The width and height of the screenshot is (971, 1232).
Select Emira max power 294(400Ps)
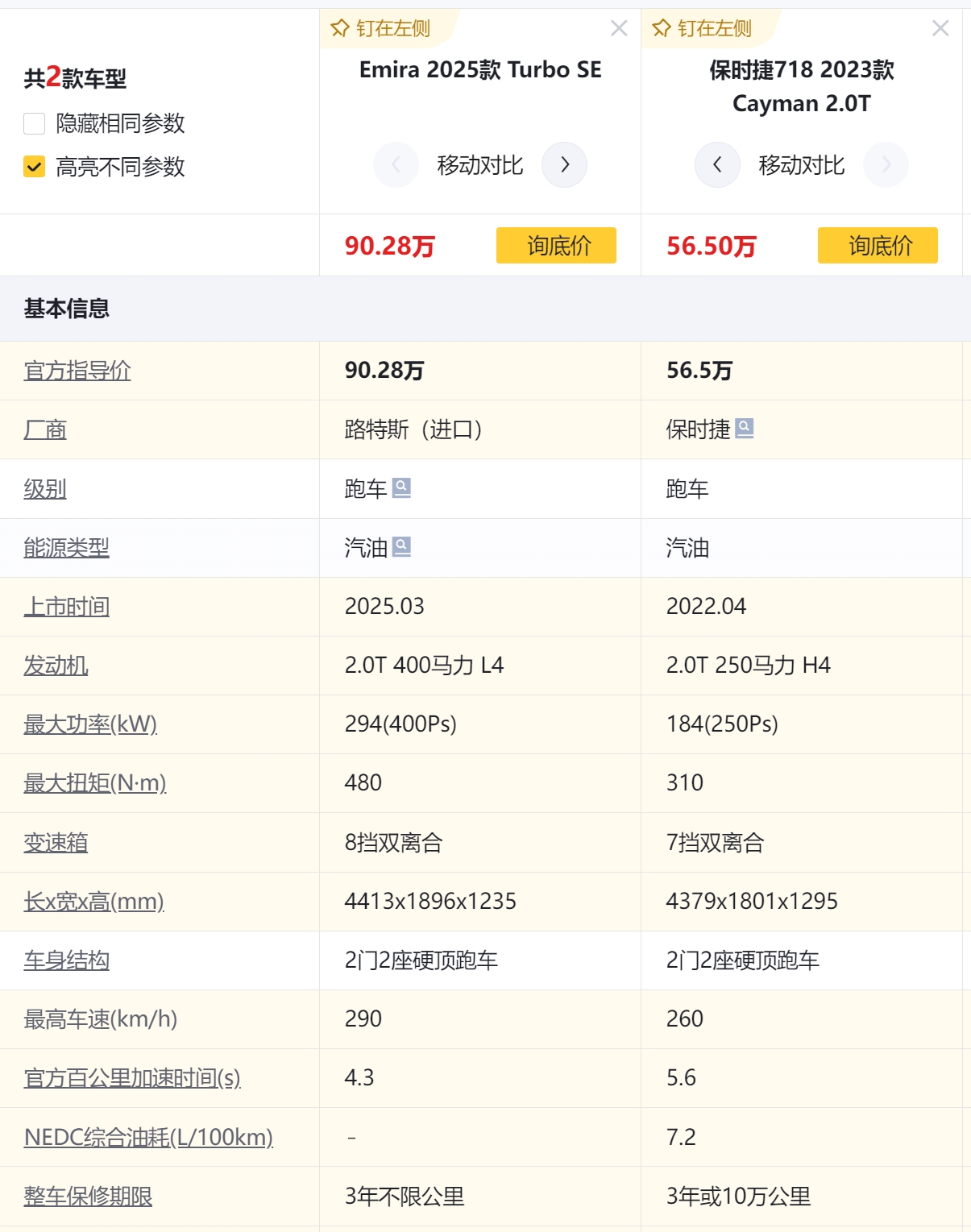[400, 724]
